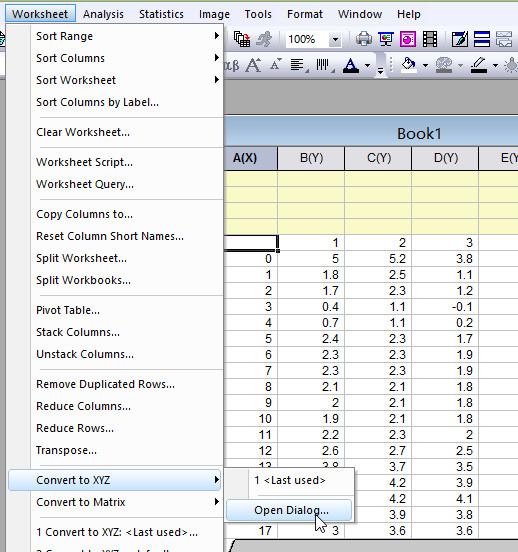Image resolution: width=518 pixels, height=552 pixels.
Task: Click the Print icon in toolbar
Action: click(364, 39)
